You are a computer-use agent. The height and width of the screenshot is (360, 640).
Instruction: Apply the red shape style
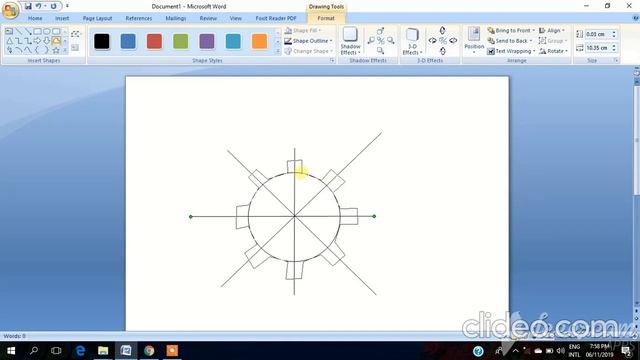[x=154, y=41]
